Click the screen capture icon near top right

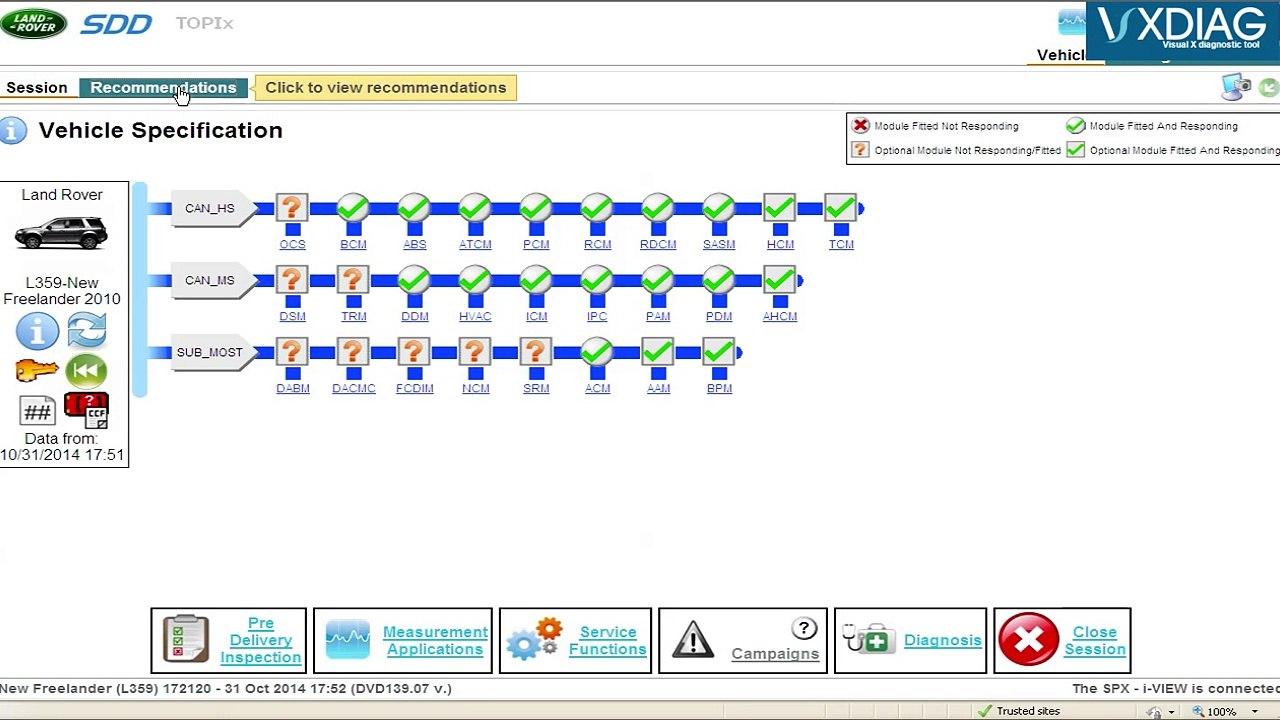(1237, 87)
